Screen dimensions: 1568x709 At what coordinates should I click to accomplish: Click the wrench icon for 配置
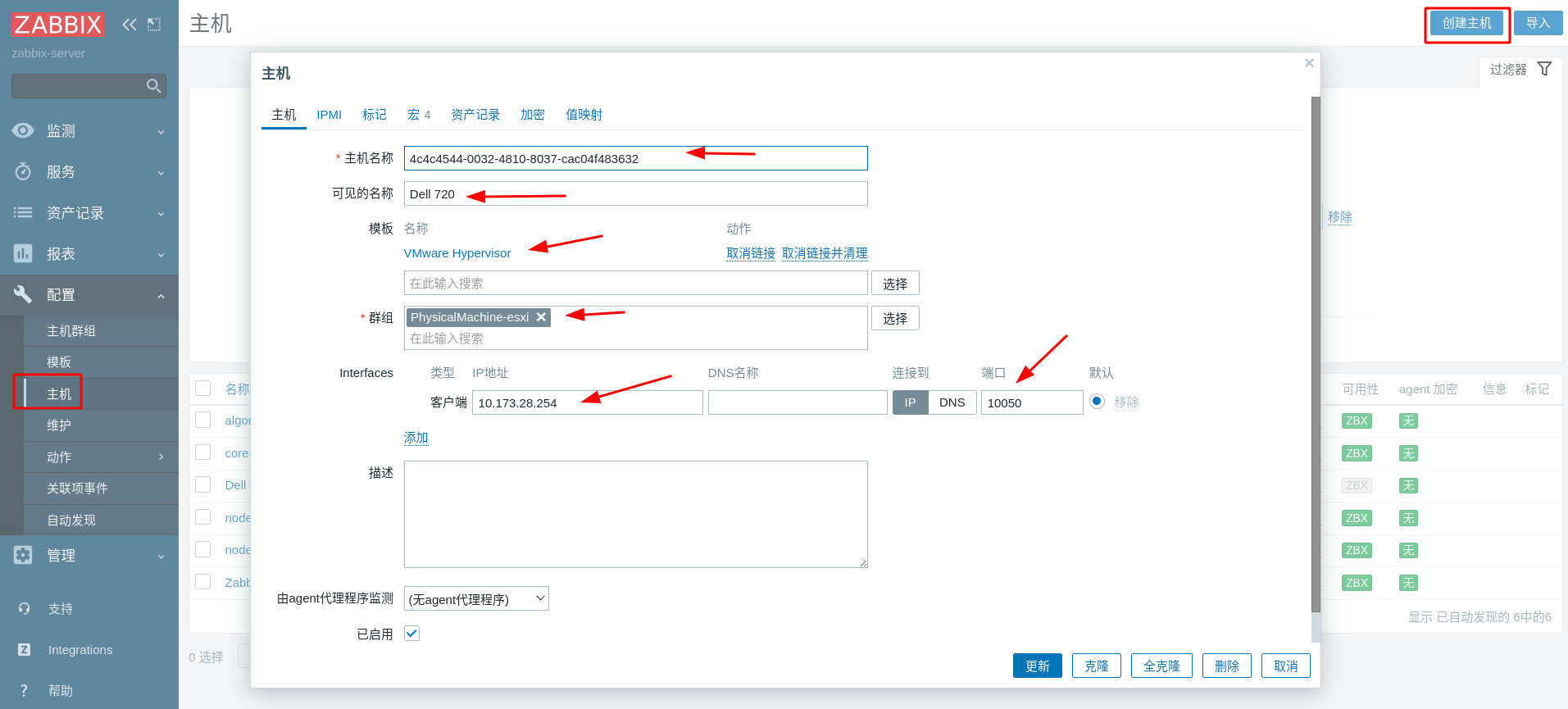click(23, 294)
